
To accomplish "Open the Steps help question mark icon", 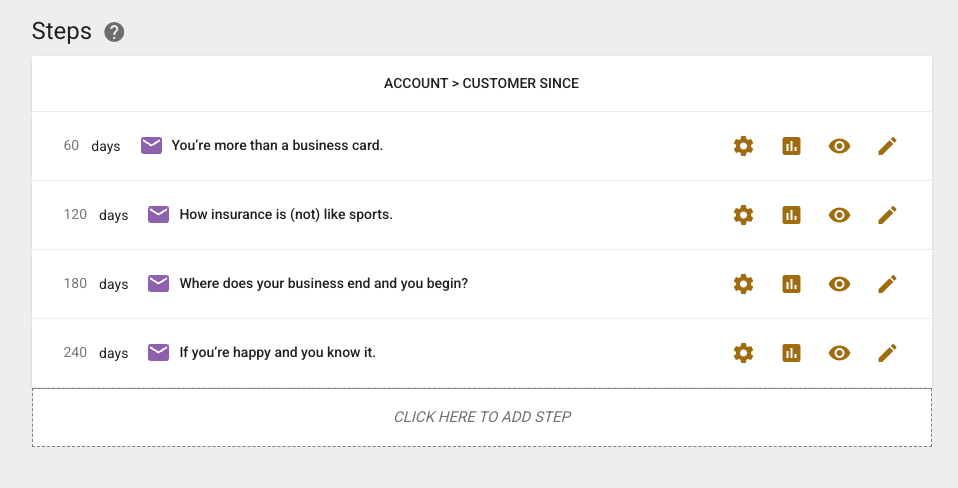I will tap(114, 32).
